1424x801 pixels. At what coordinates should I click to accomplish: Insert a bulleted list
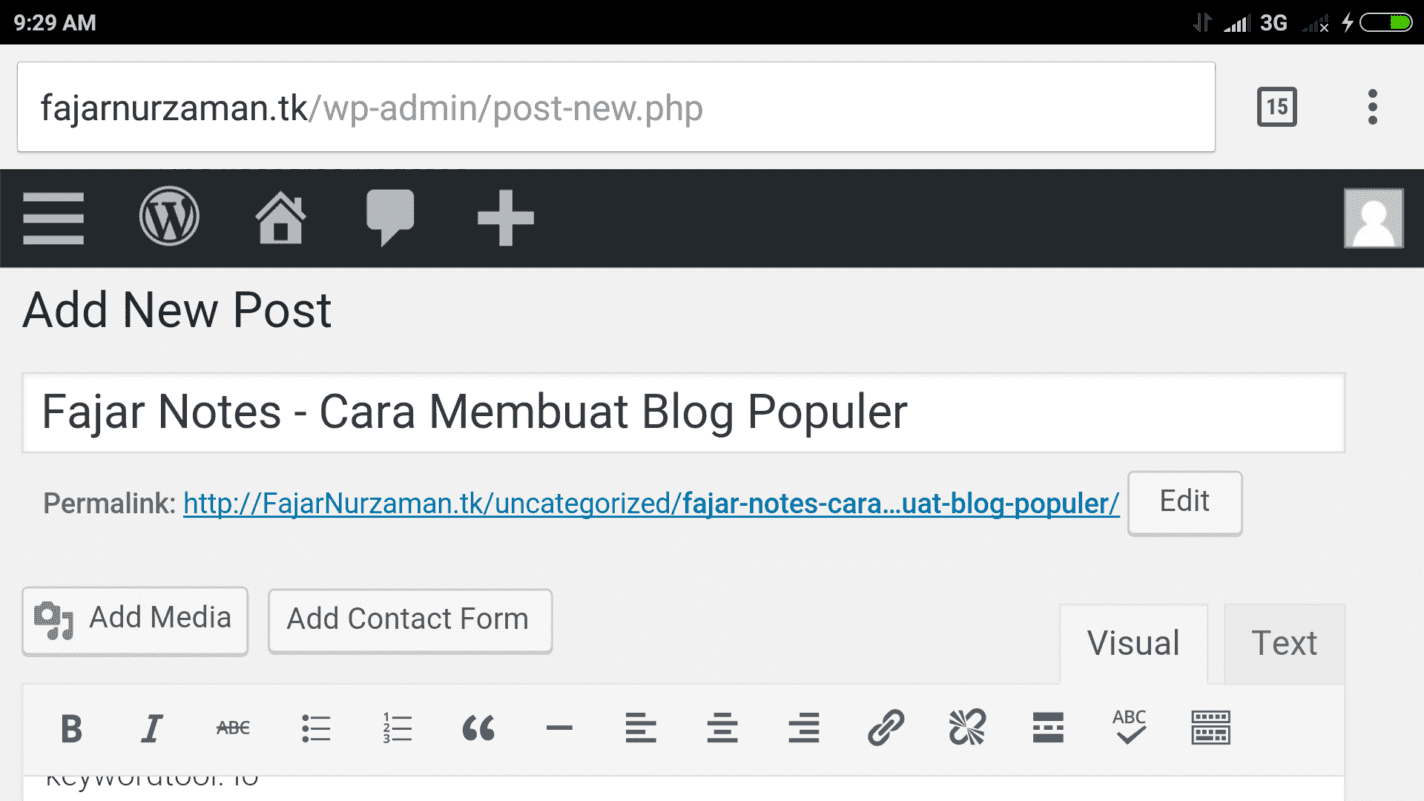click(316, 728)
